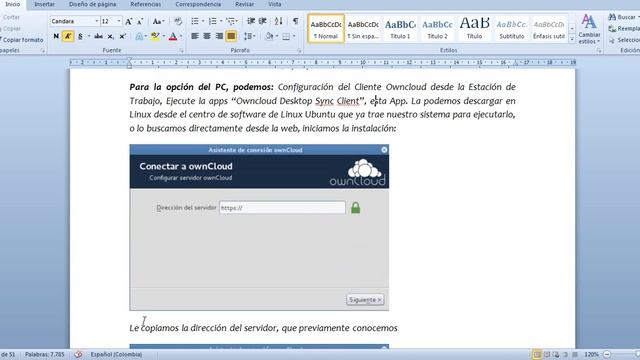Toggle justified text alignment

coord(231,36)
